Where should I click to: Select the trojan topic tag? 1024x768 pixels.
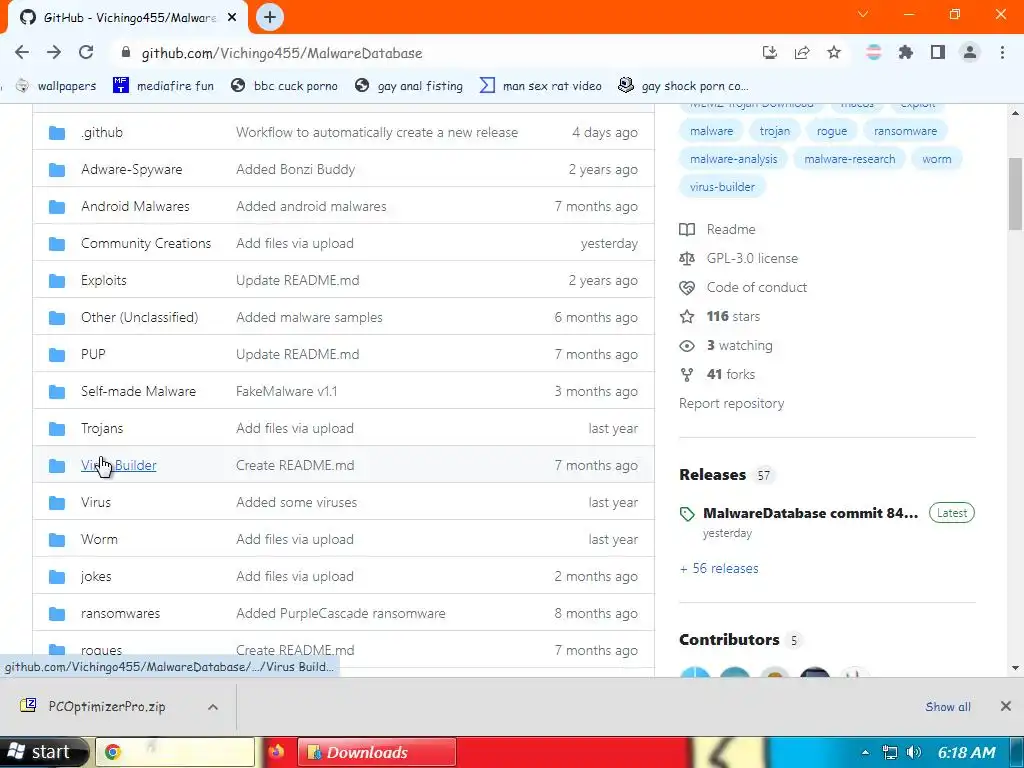[775, 131]
